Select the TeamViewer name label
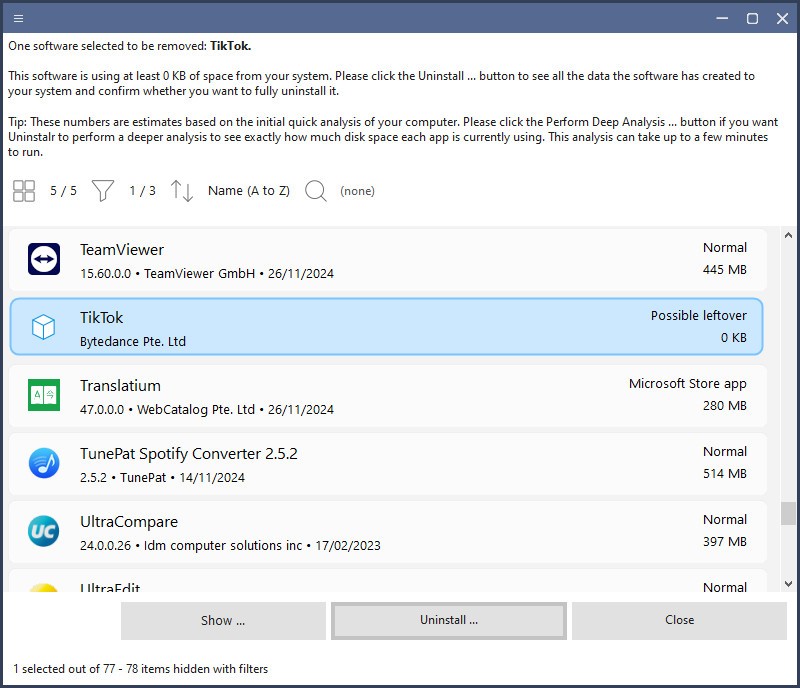Viewport: 800px width, 688px height. (x=122, y=250)
